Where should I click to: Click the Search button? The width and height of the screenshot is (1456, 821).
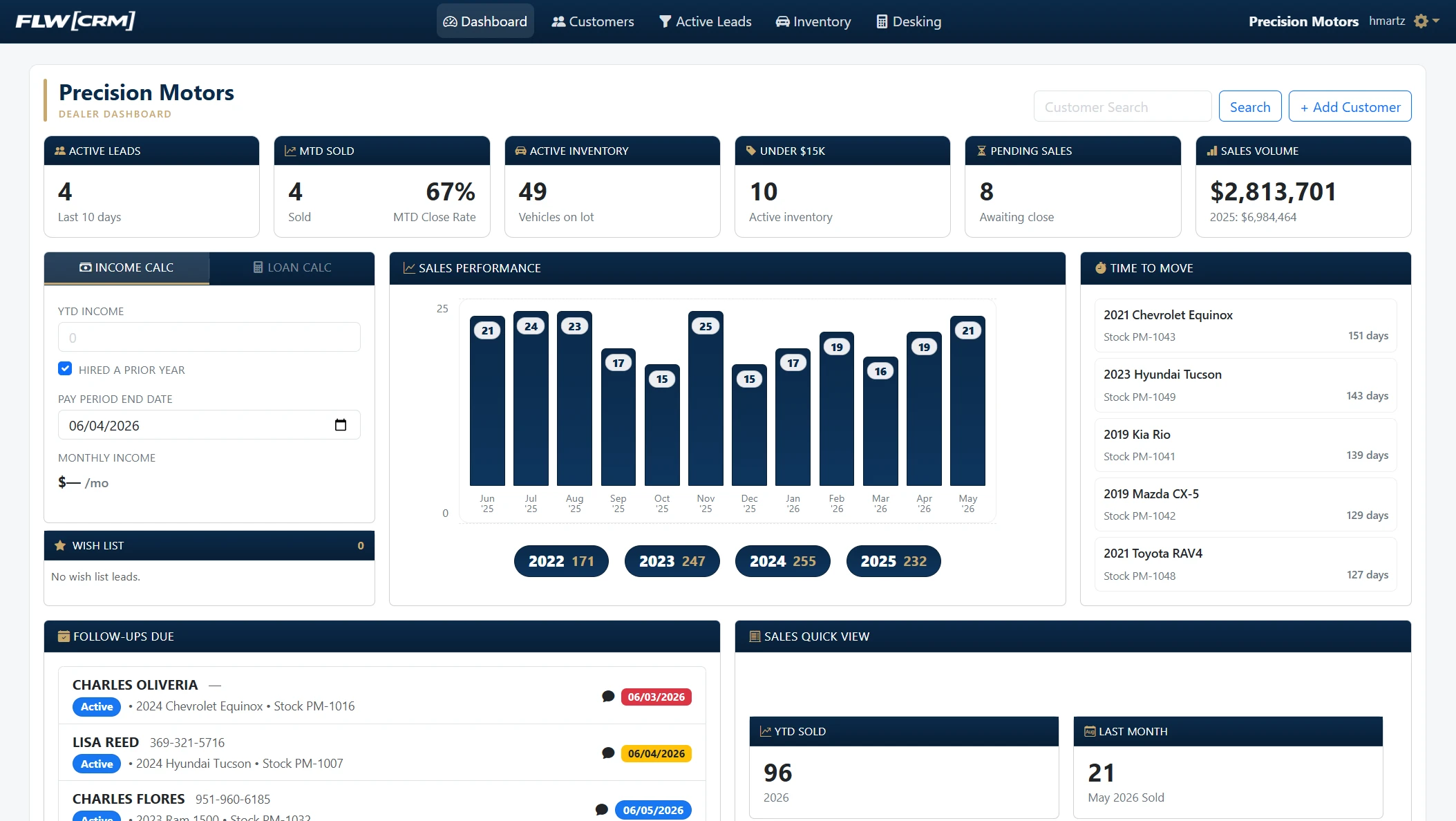coord(1249,106)
